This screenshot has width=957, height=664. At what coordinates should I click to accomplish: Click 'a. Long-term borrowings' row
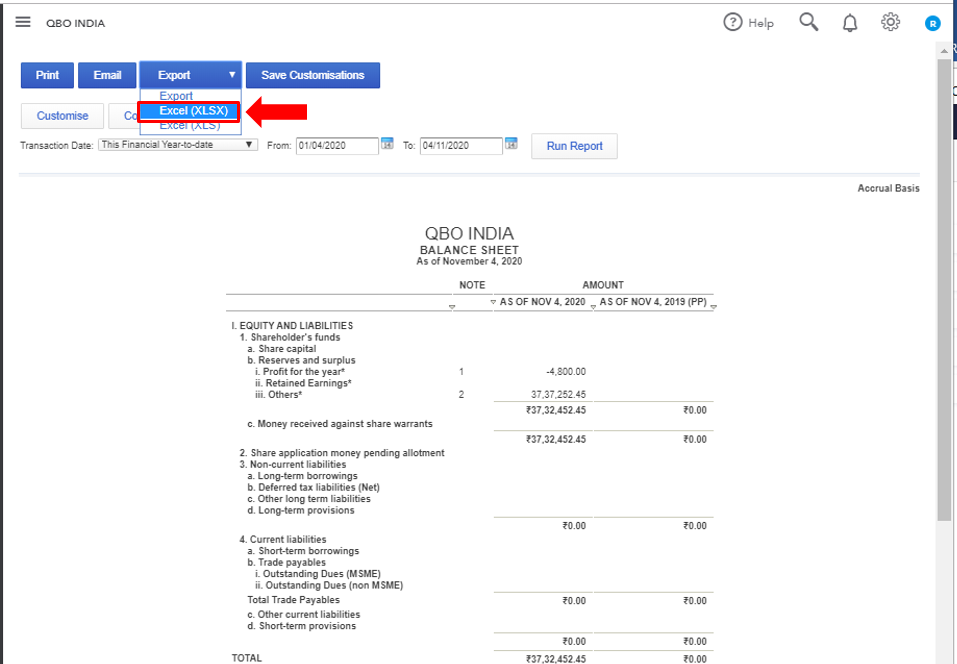[x=302, y=476]
